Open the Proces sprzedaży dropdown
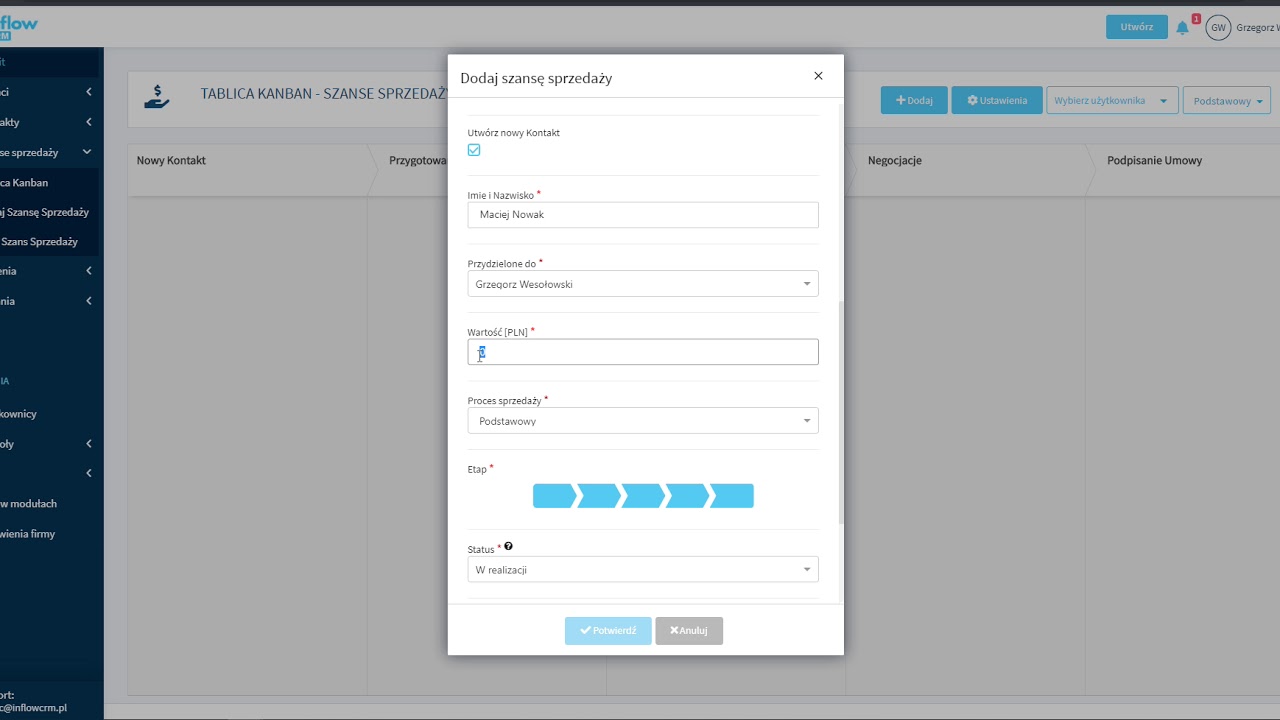 [643, 421]
